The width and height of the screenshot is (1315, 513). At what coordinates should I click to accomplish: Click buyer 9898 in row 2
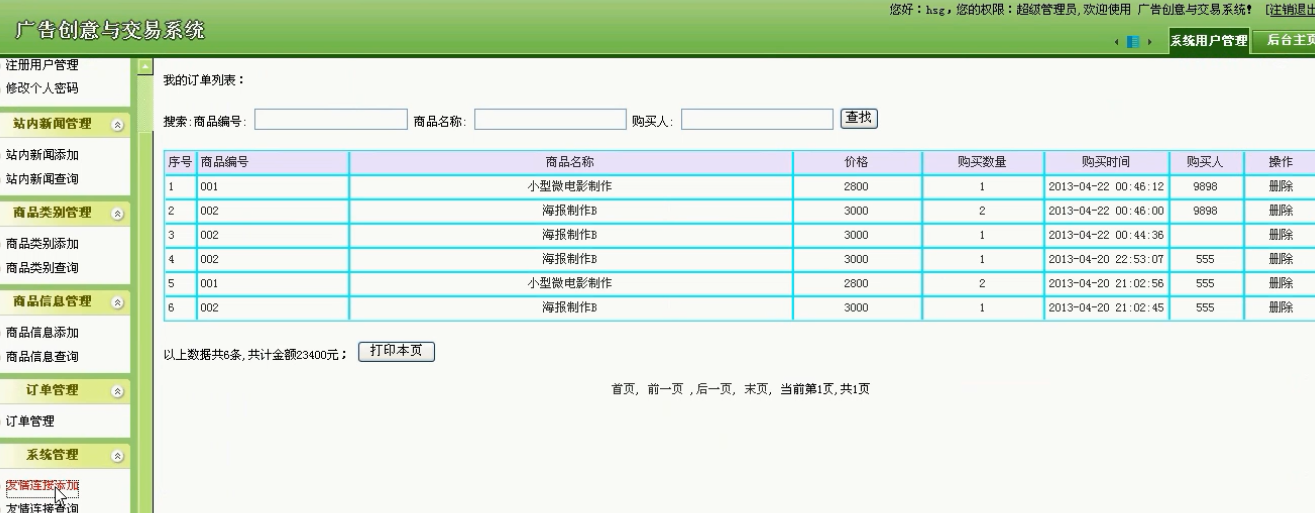pos(1205,211)
